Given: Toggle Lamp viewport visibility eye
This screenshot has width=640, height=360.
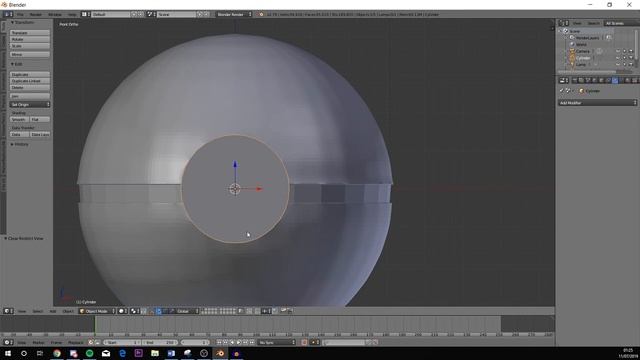Looking at the screenshot, I should coord(618,64).
